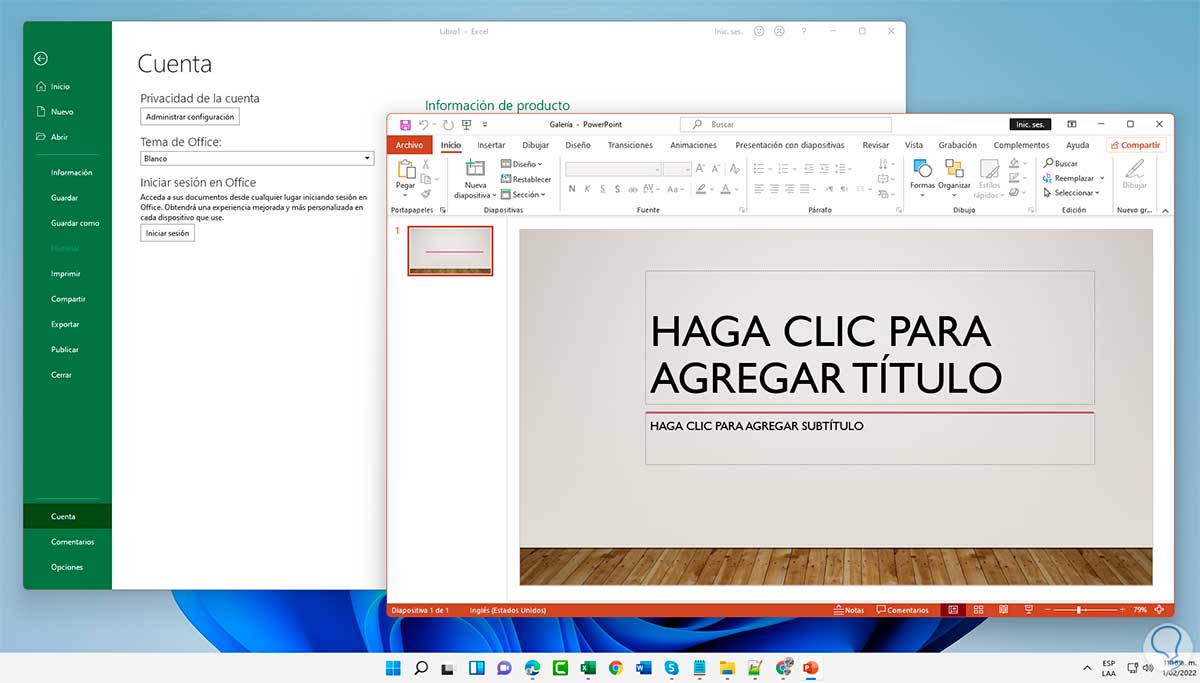Click the ribbon display options icon
This screenshot has width=1200, height=683.
(1072, 125)
